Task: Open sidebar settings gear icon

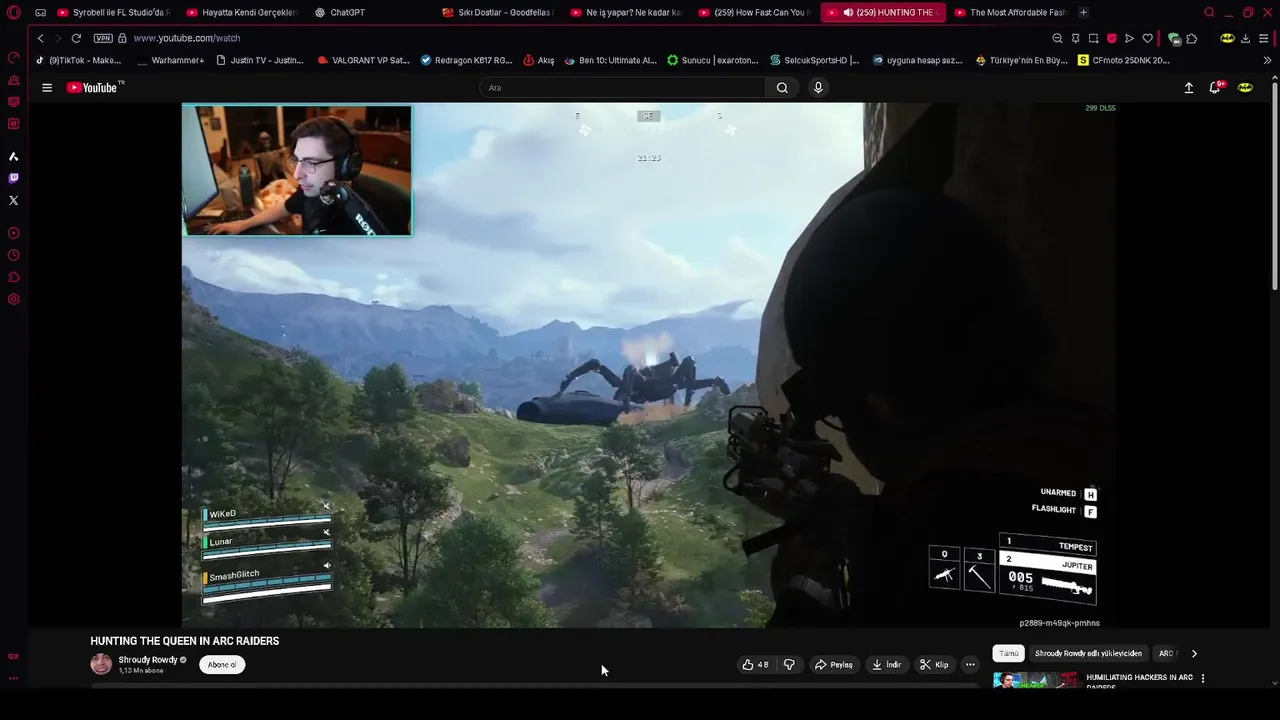Action: (13, 299)
